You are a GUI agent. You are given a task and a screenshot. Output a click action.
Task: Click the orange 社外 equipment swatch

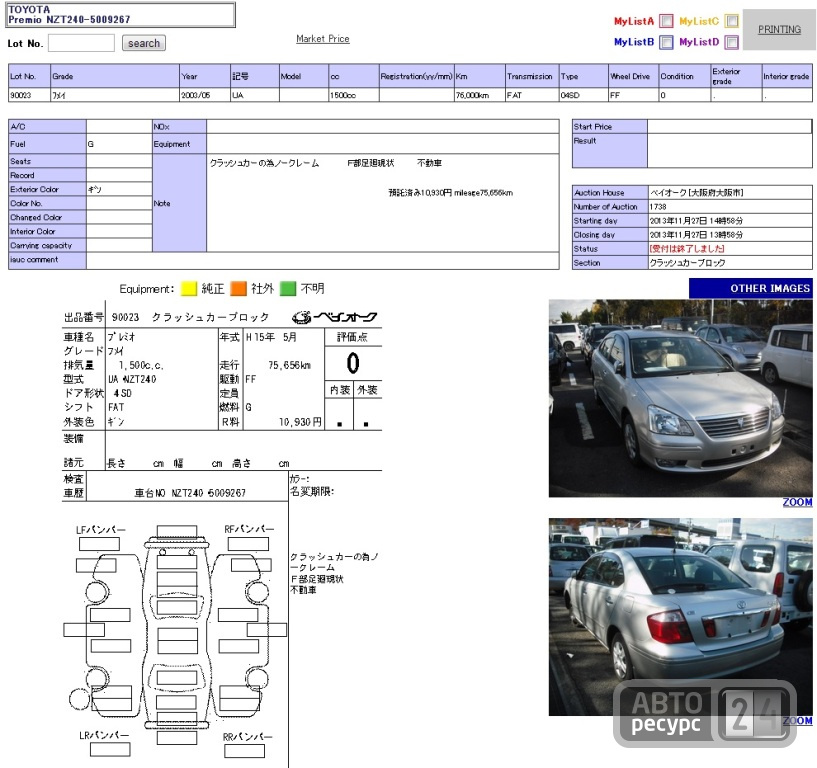238,289
